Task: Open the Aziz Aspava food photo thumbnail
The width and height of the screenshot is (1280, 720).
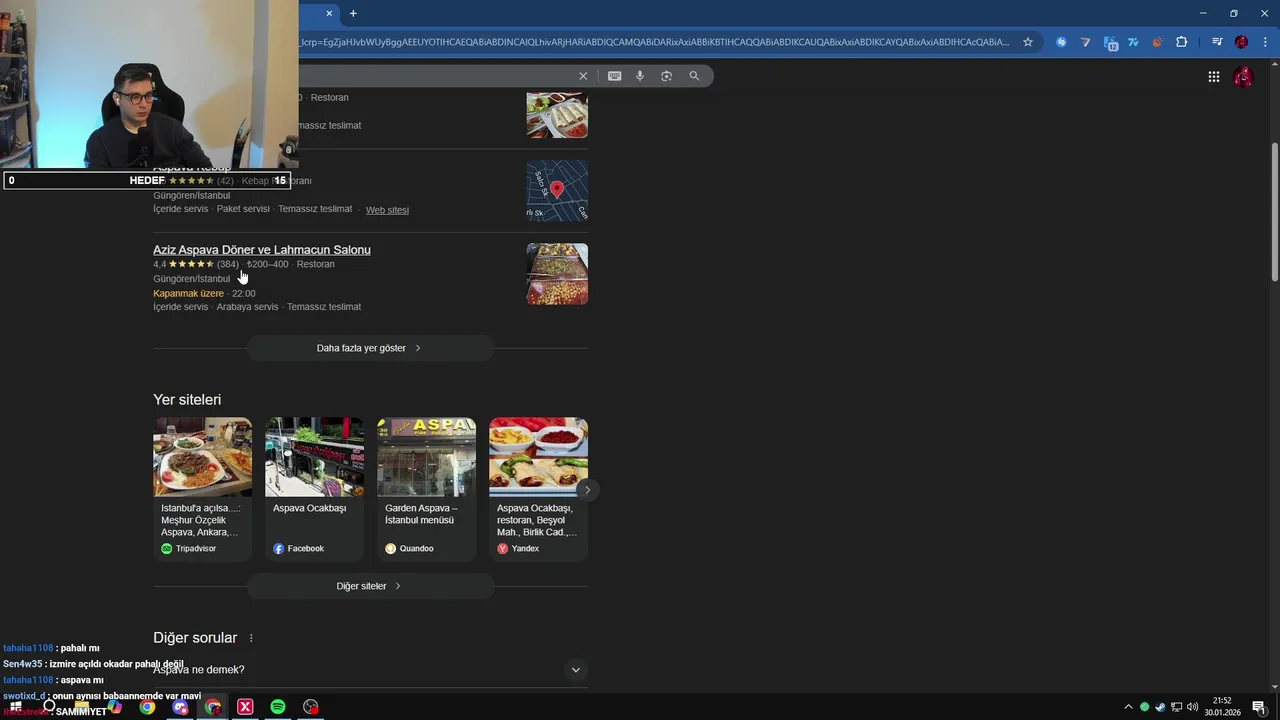Action: pos(557,274)
